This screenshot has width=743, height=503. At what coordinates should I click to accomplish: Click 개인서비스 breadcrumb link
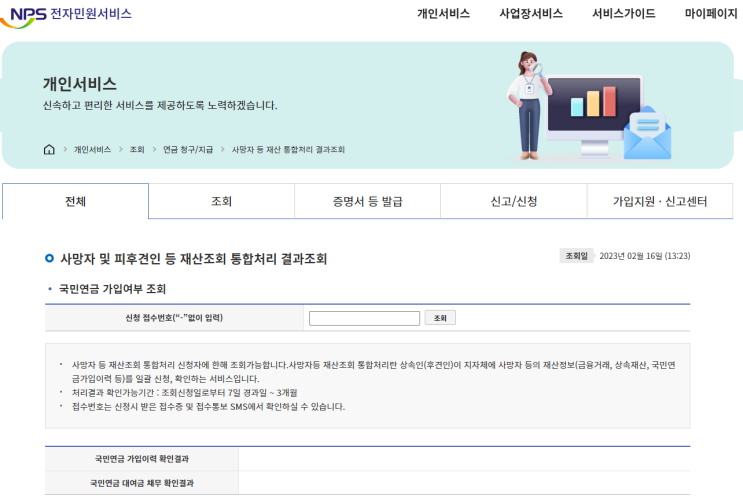(x=92, y=150)
